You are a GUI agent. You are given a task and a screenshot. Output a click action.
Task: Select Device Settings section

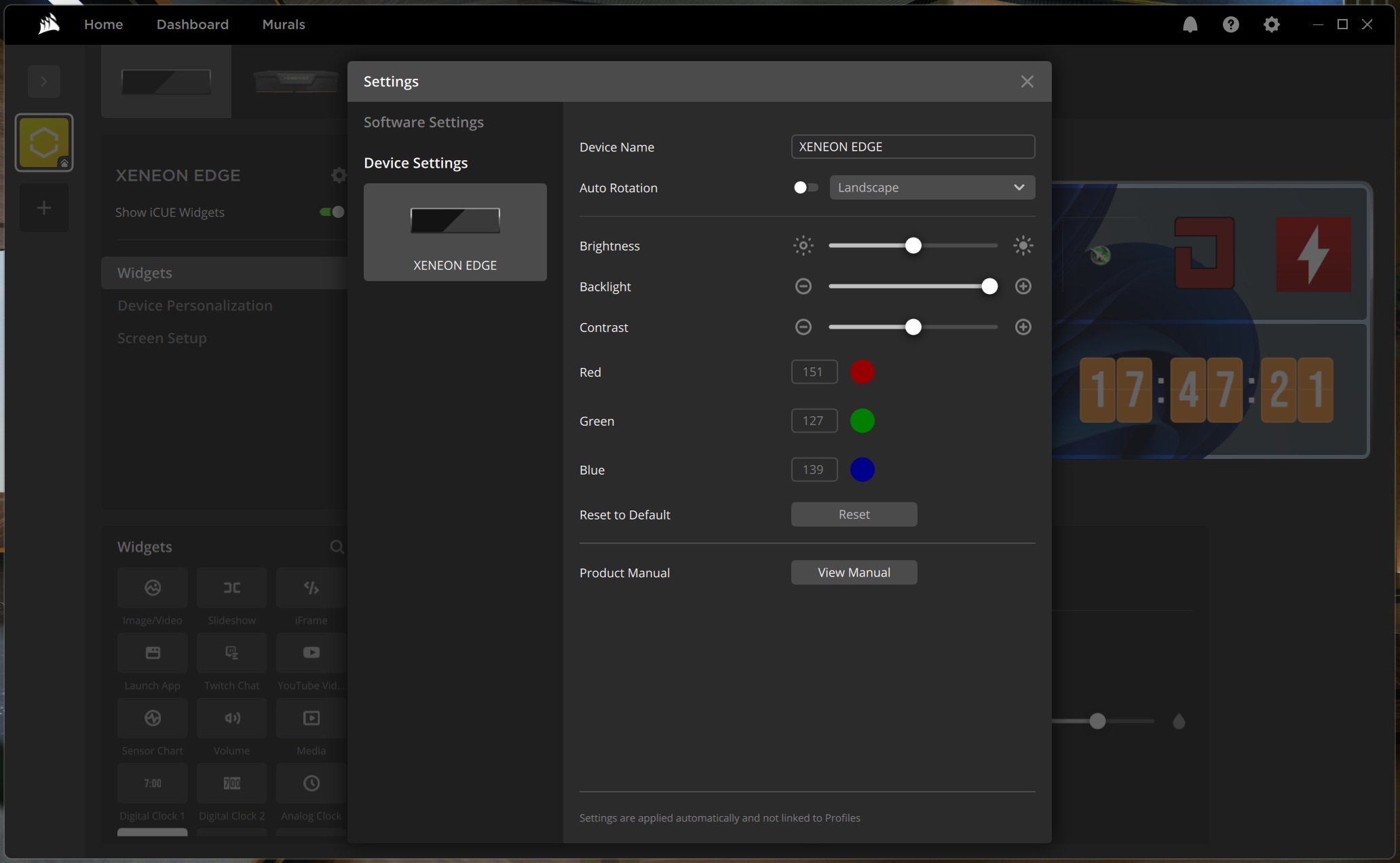pos(416,163)
